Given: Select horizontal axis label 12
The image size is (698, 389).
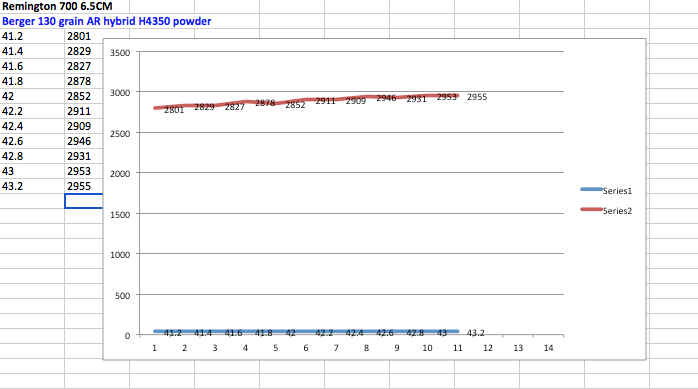Looking at the screenshot, I should (x=488, y=348).
